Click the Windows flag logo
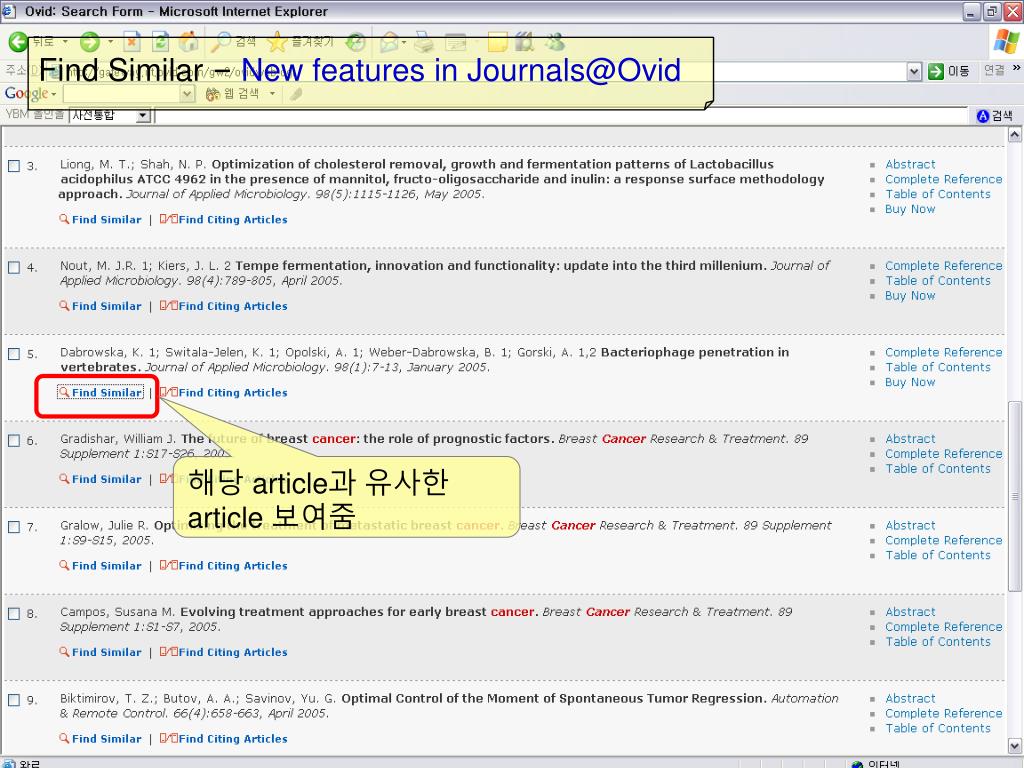The height and width of the screenshot is (768, 1024). tap(1006, 41)
